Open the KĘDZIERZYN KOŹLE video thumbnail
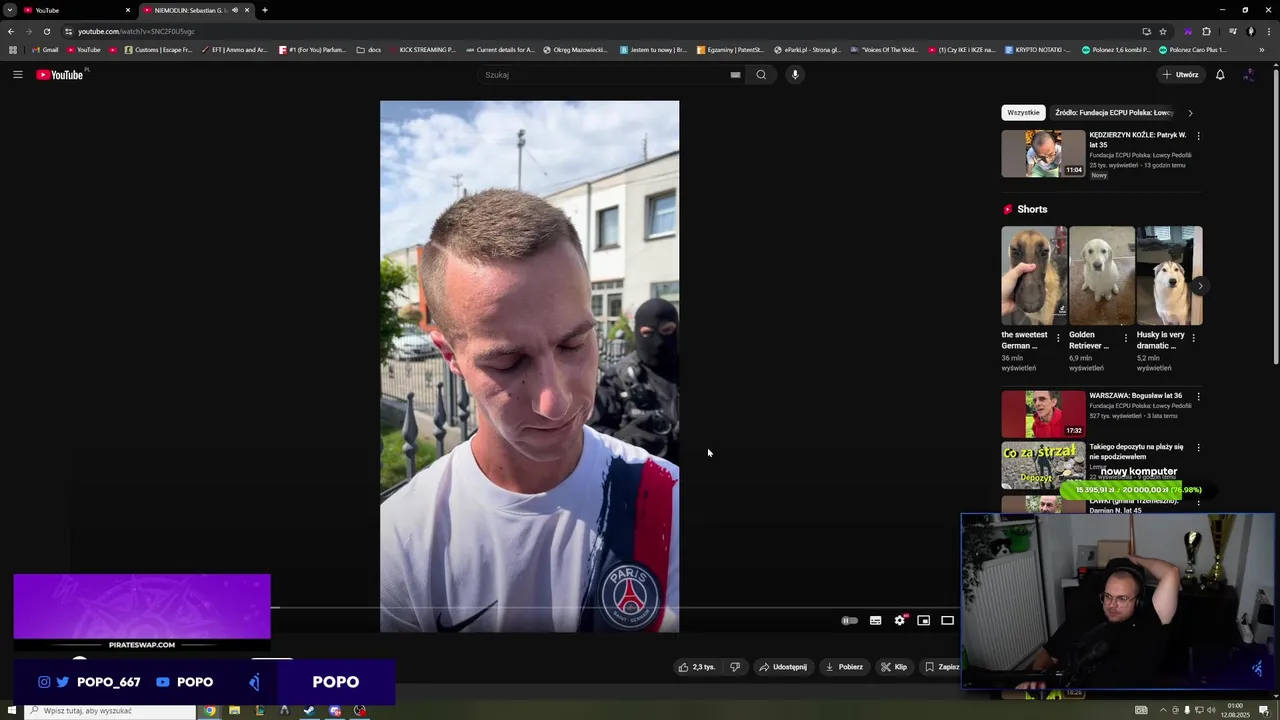This screenshot has width=1280, height=720. (1043, 154)
